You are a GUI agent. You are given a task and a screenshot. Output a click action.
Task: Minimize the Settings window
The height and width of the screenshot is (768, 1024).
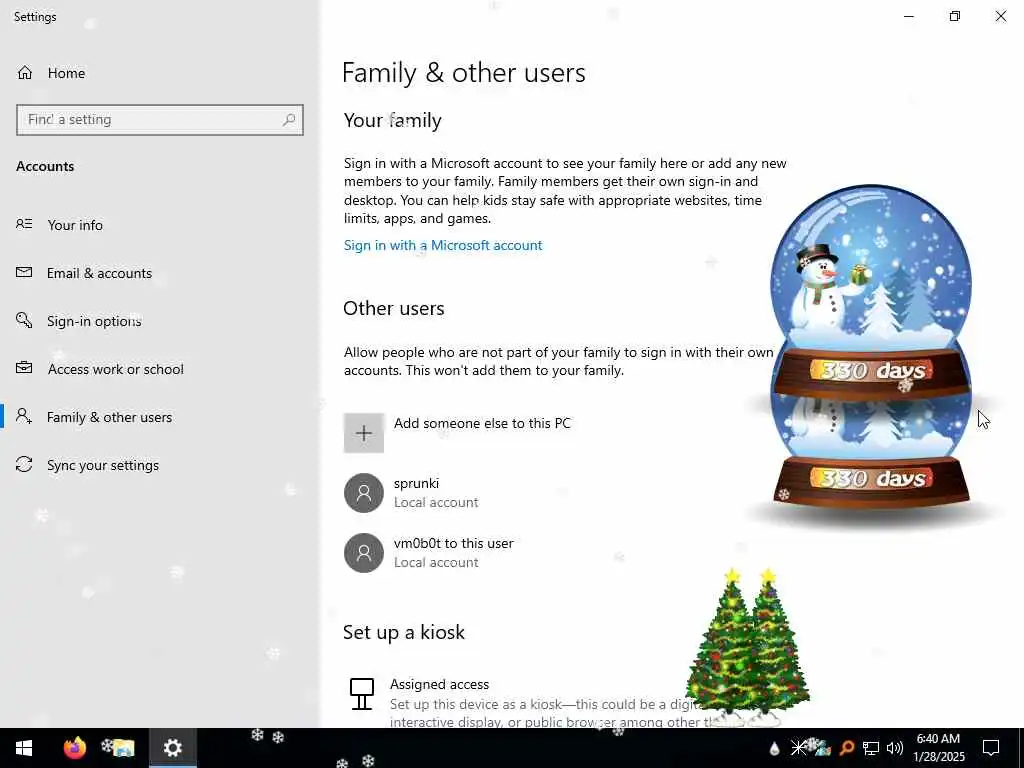pyautogui.click(x=909, y=16)
